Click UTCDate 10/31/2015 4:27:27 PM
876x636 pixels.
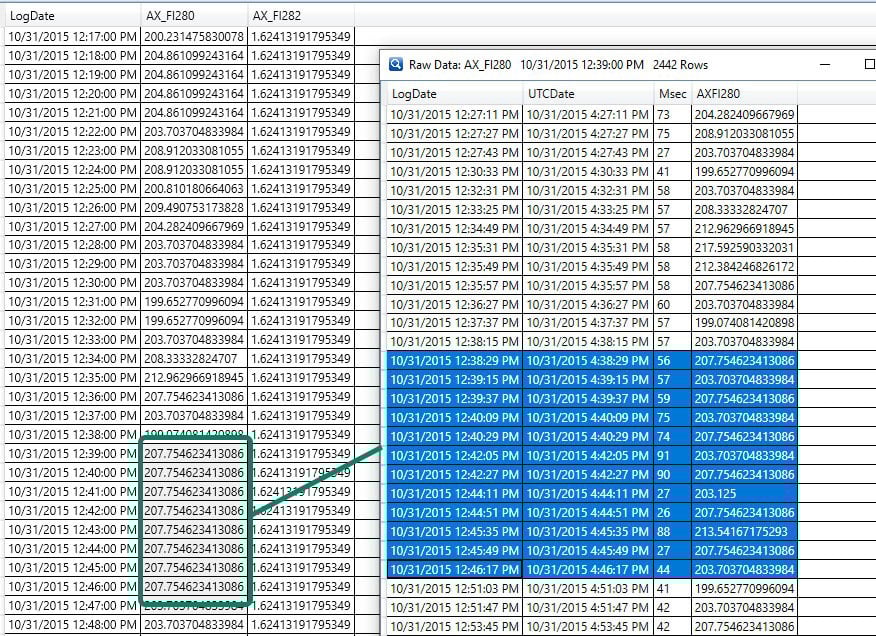(588, 134)
